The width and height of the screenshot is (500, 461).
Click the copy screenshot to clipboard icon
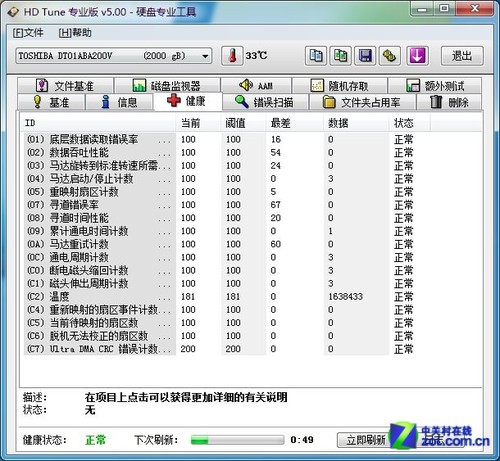tap(340, 56)
